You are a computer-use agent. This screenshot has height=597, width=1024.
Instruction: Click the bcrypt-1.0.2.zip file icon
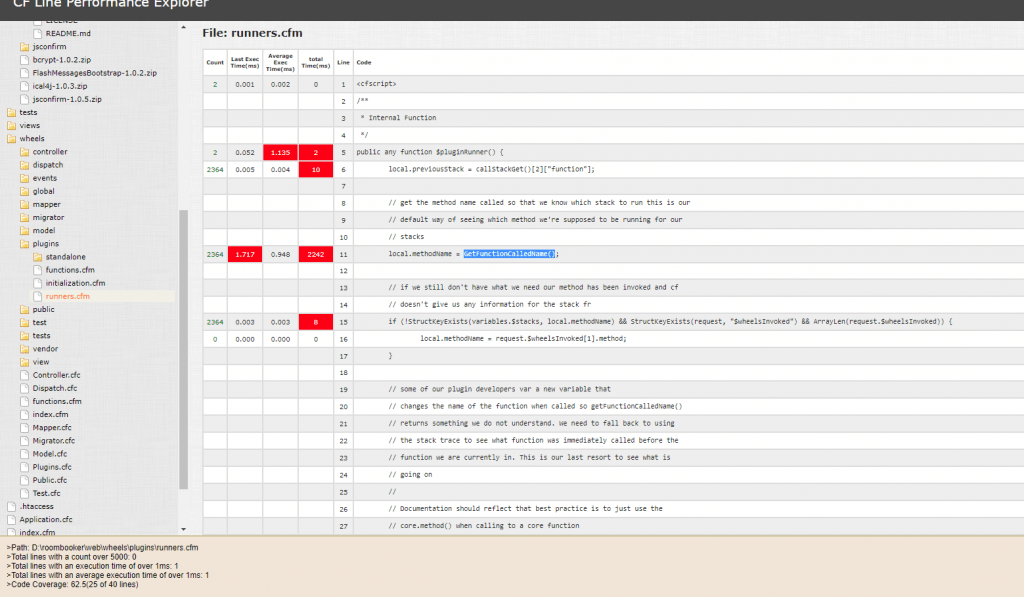(24, 59)
